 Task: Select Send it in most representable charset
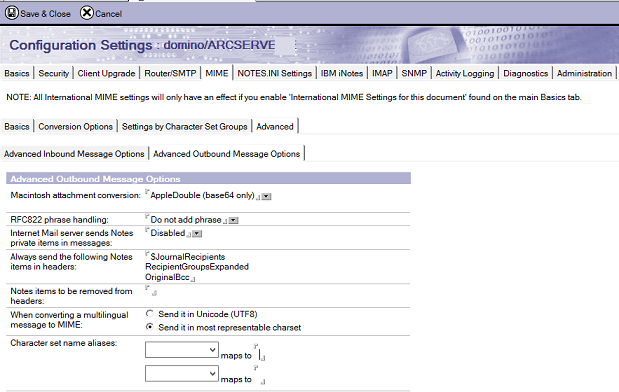150,327
